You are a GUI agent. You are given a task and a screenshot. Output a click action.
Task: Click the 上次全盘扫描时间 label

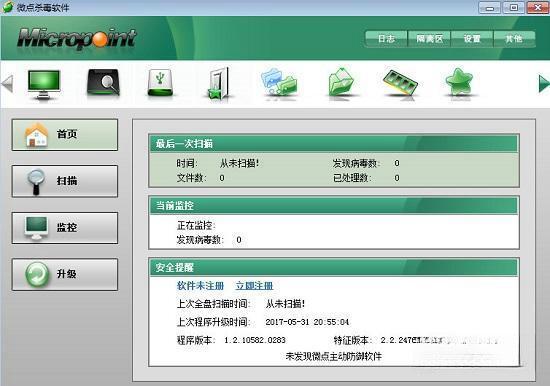(213, 304)
